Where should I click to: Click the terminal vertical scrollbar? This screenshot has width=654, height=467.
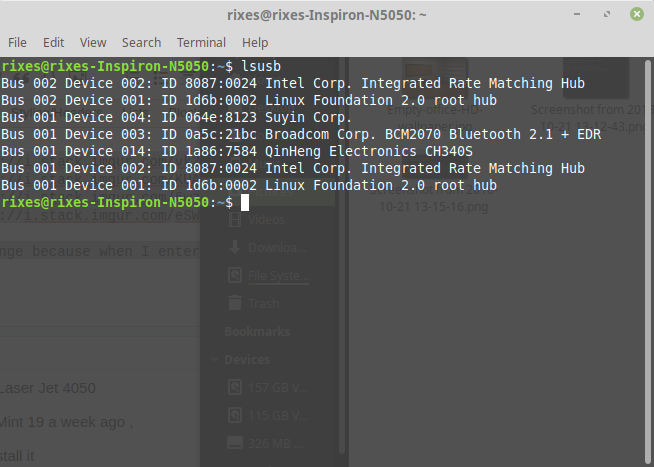point(647,262)
